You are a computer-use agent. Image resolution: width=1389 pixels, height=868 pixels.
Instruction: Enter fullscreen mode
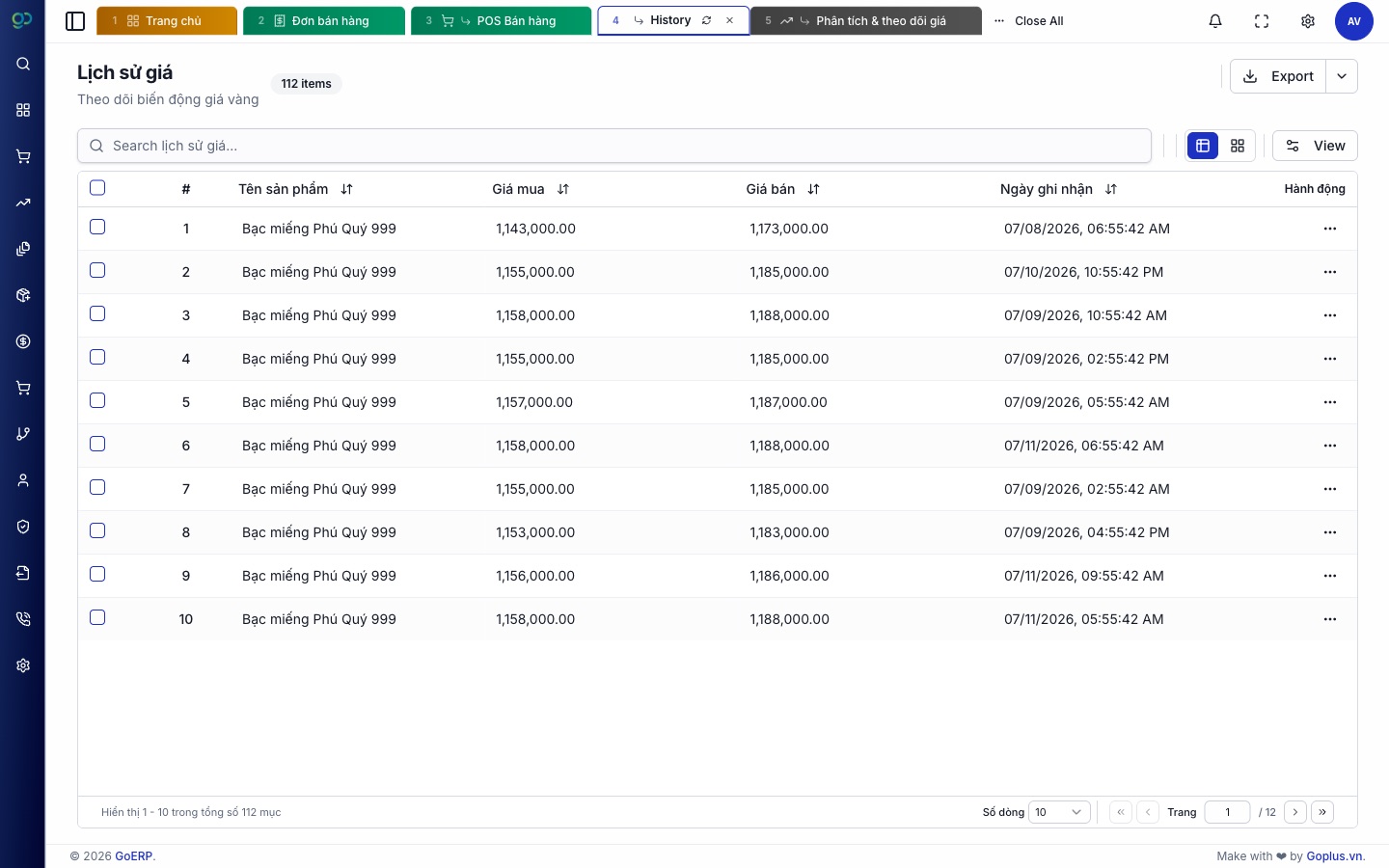[1262, 21]
